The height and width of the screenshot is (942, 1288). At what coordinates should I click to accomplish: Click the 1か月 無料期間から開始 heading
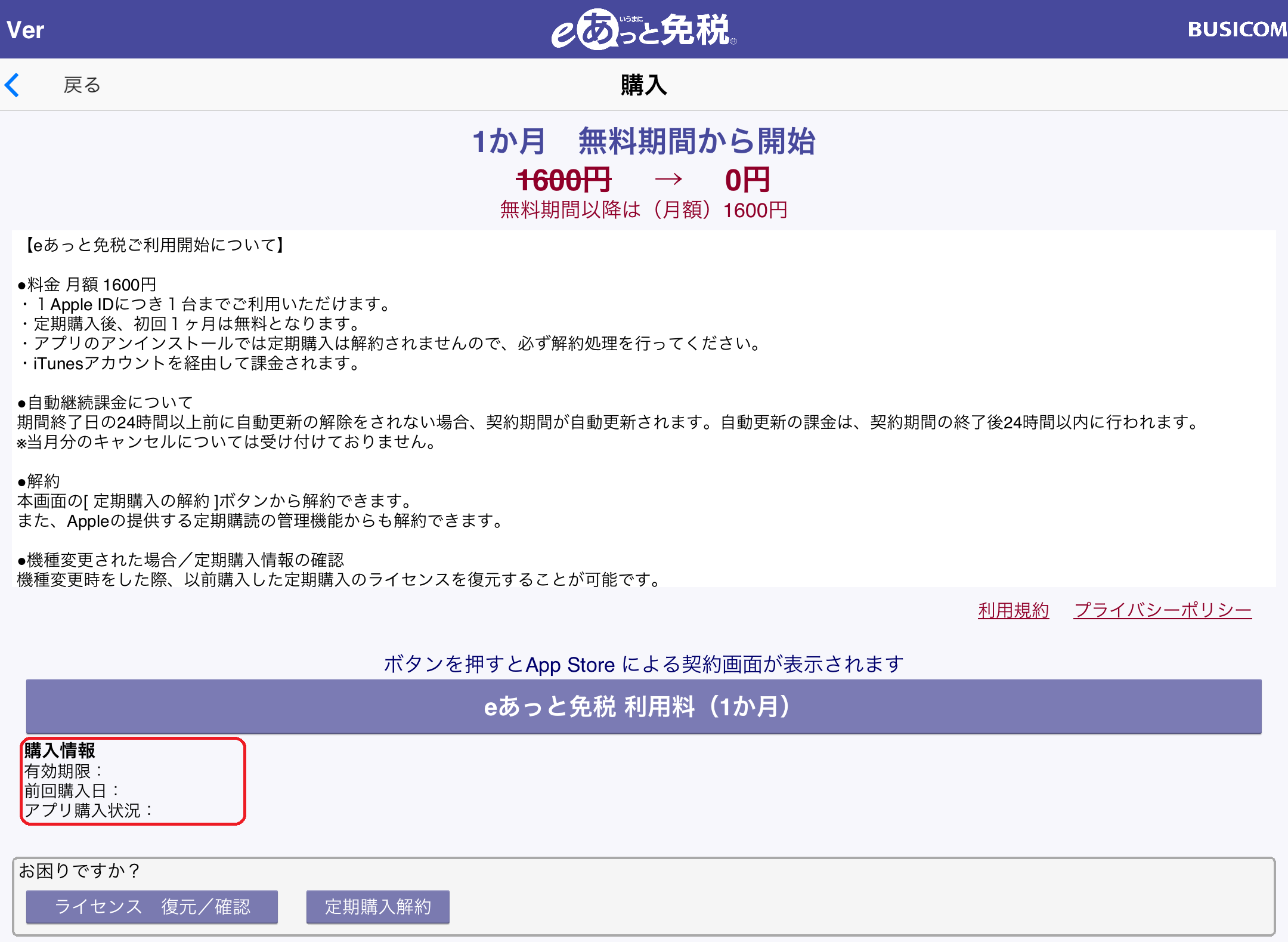(643, 141)
